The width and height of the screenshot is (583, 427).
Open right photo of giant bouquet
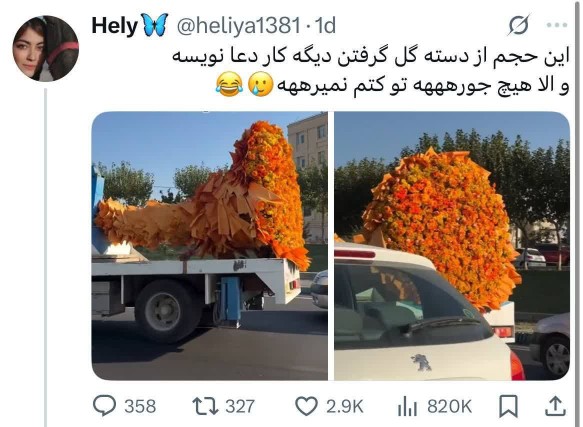tap(452, 246)
